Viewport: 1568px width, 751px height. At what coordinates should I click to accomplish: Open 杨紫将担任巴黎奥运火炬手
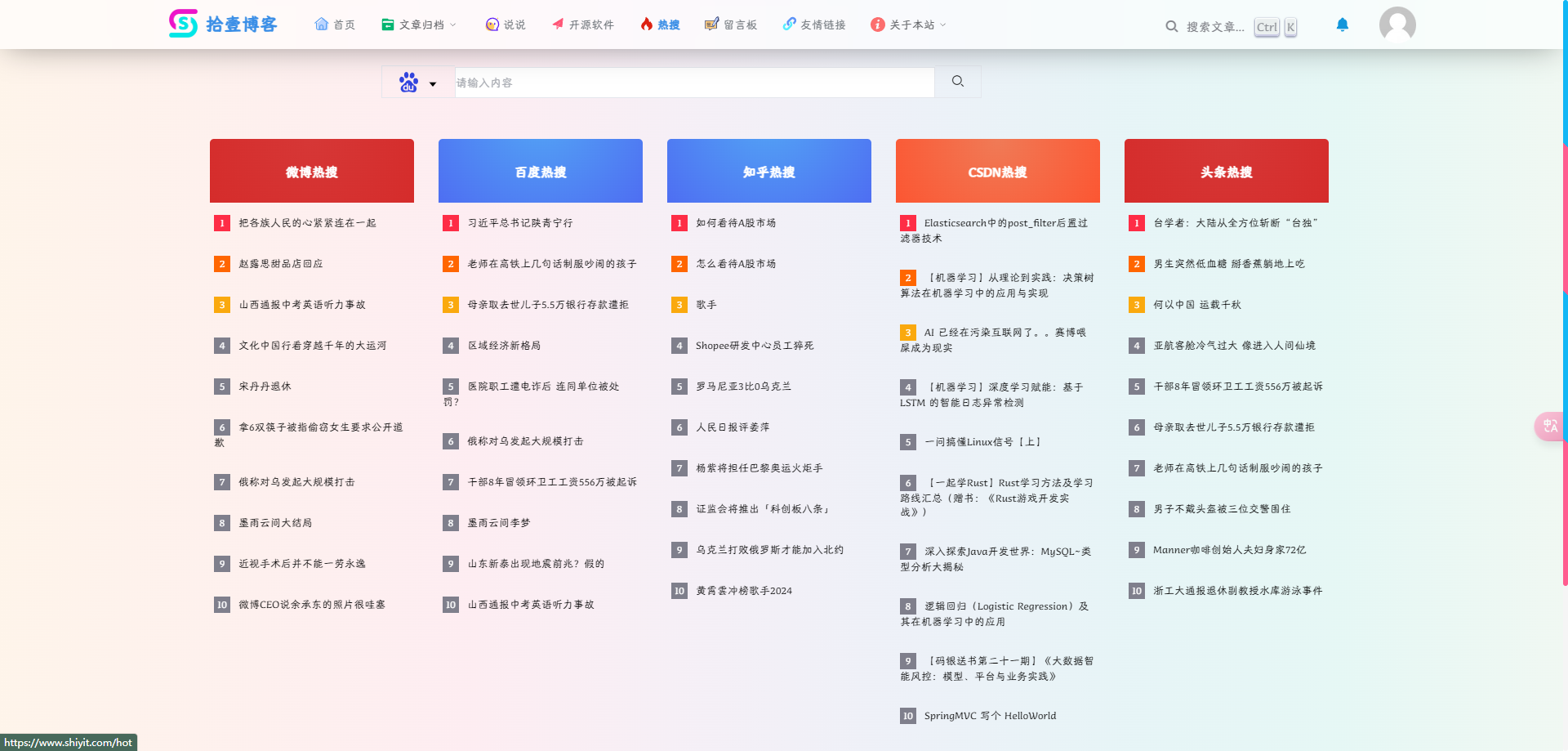coord(759,468)
